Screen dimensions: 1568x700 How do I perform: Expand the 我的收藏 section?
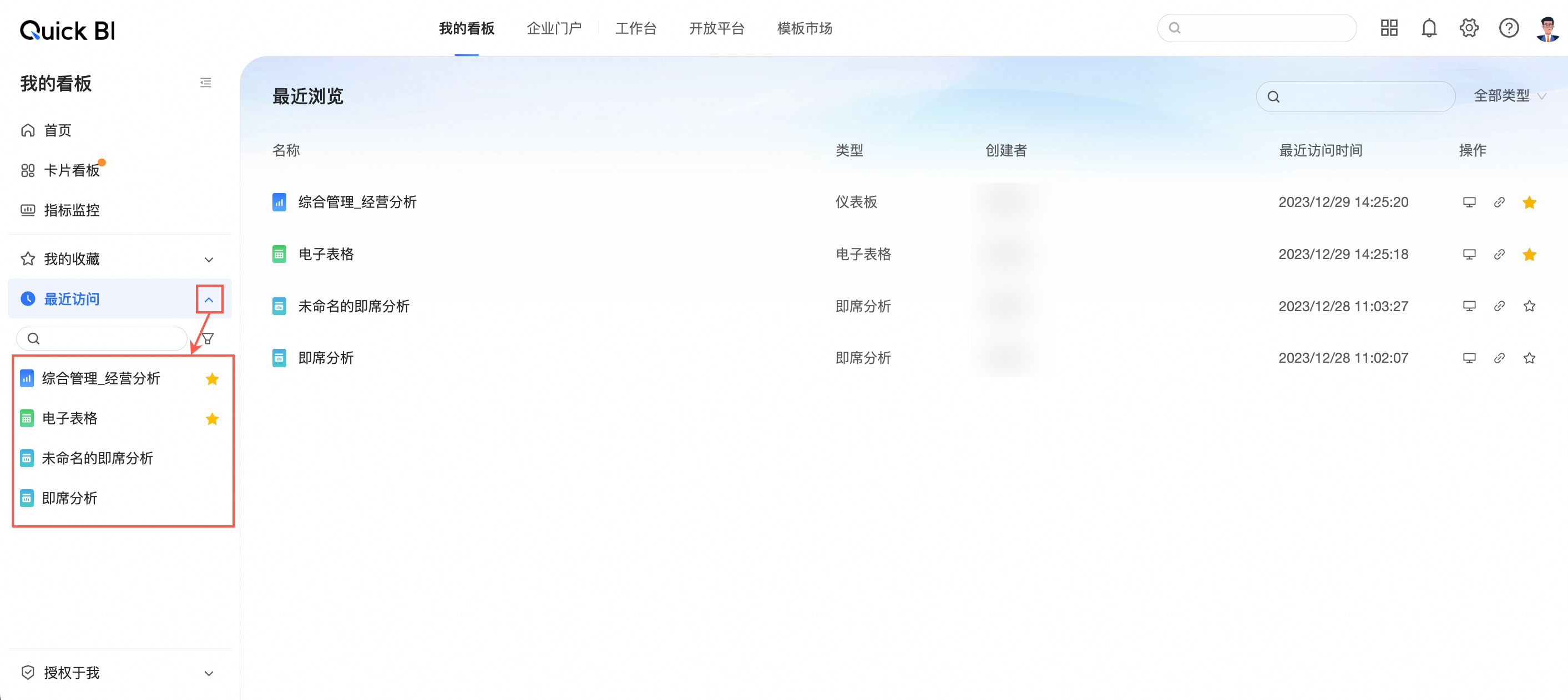tap(209, 260)
